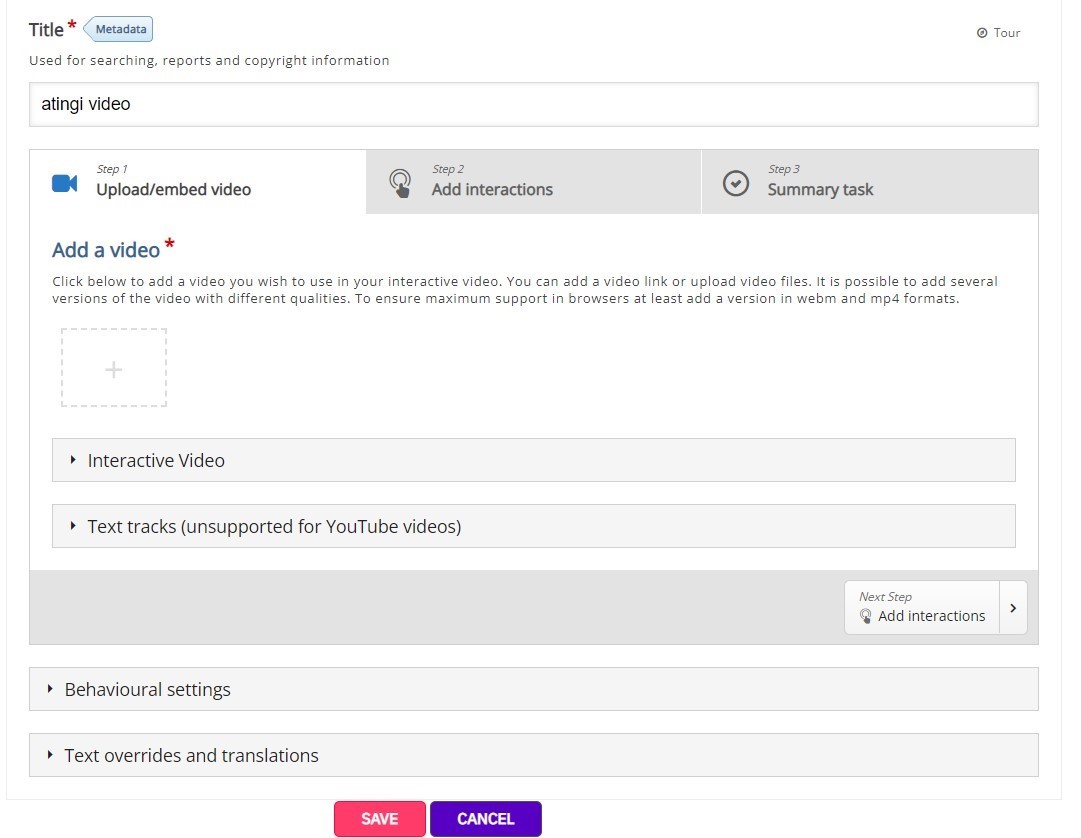
Task: Click the 'Add a video' heading text
Action: (106, 249)
